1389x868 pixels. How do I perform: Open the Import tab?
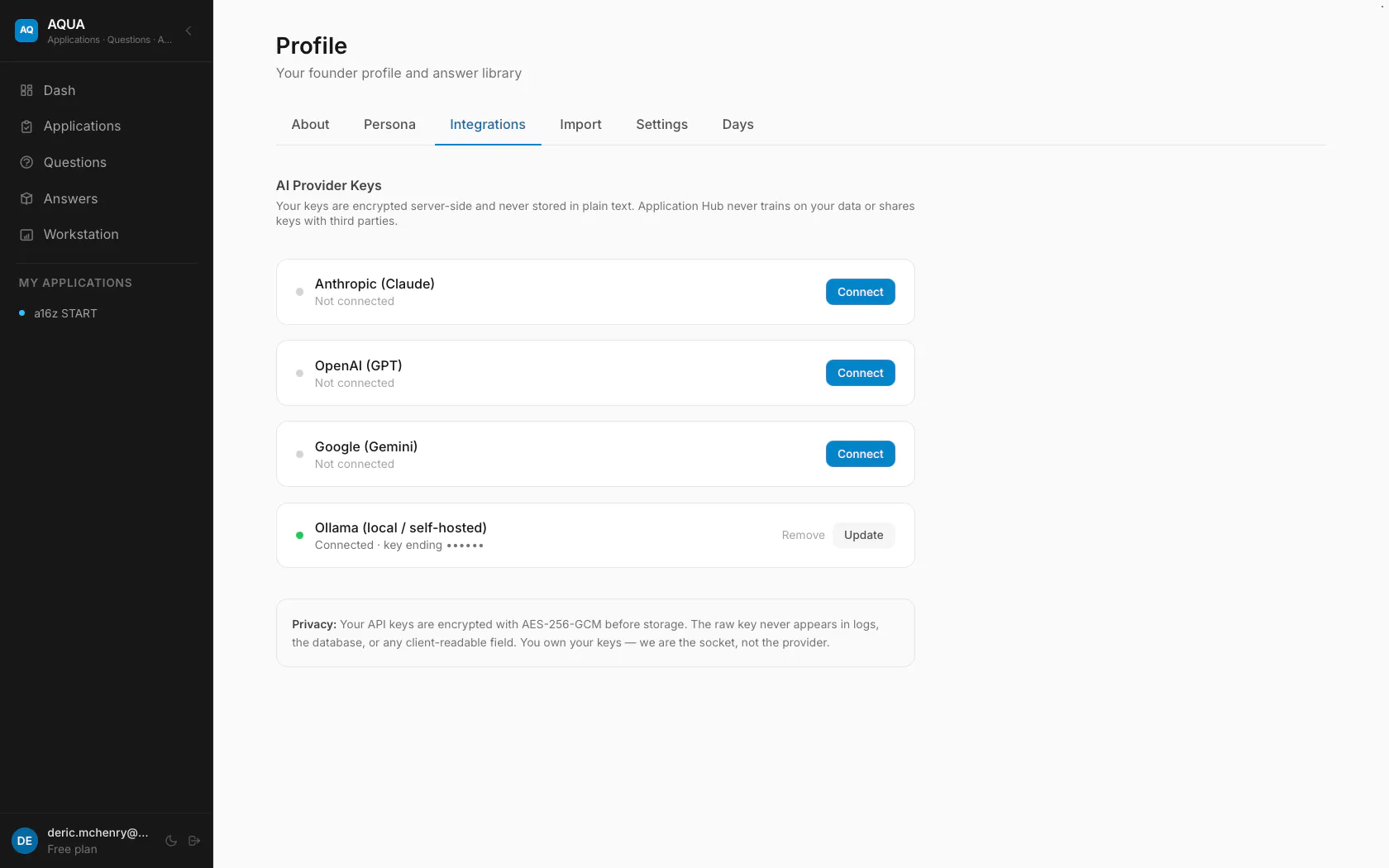tap(580, 124)
